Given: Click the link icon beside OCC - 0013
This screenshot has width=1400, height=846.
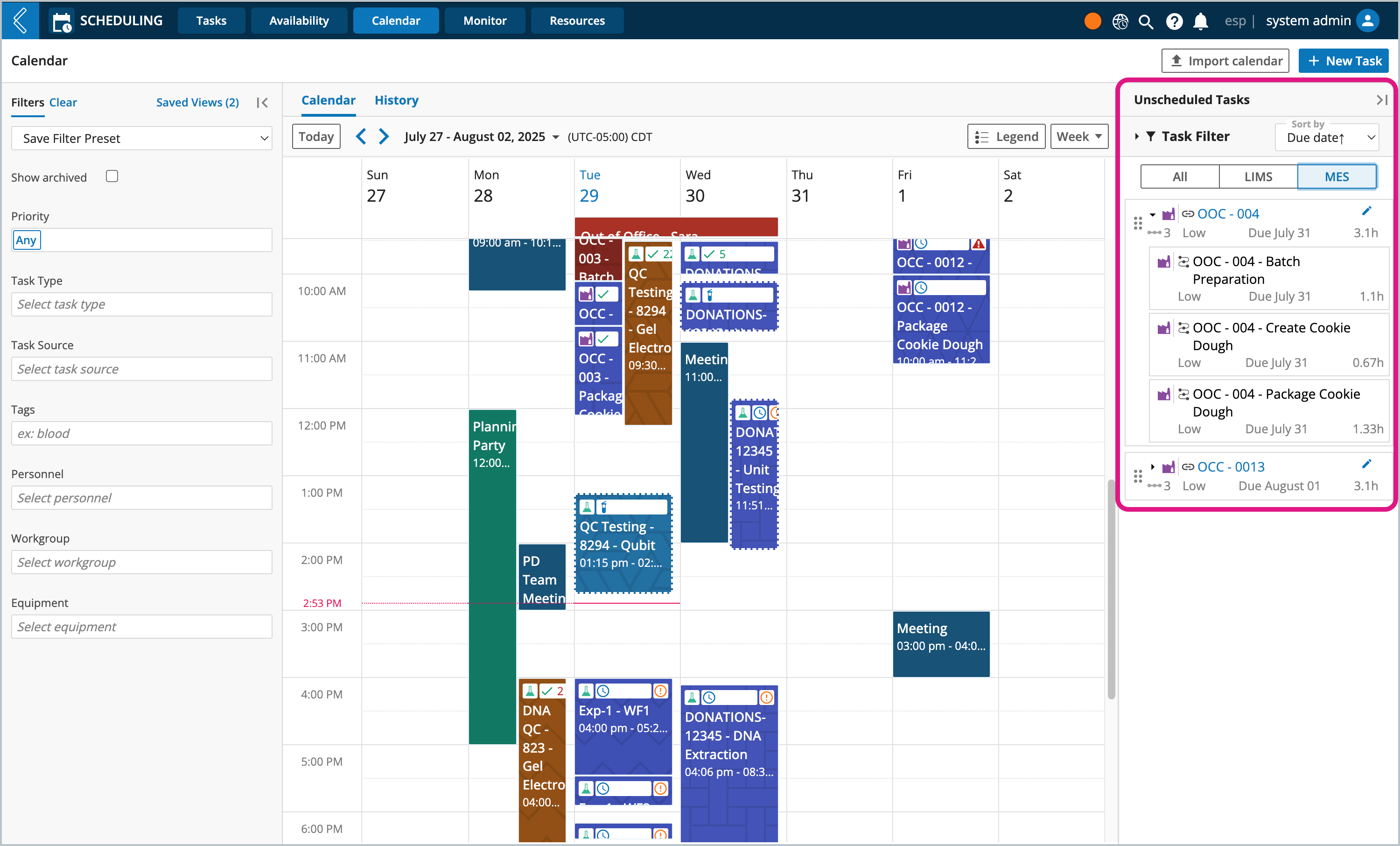Looking at the screenshot, I should pos(1188,467).
